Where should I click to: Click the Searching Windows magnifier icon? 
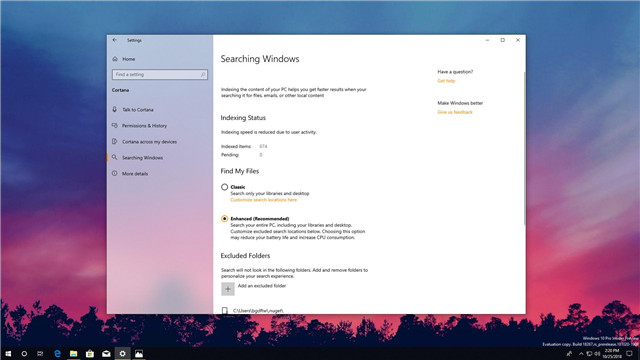pos(115,157)
